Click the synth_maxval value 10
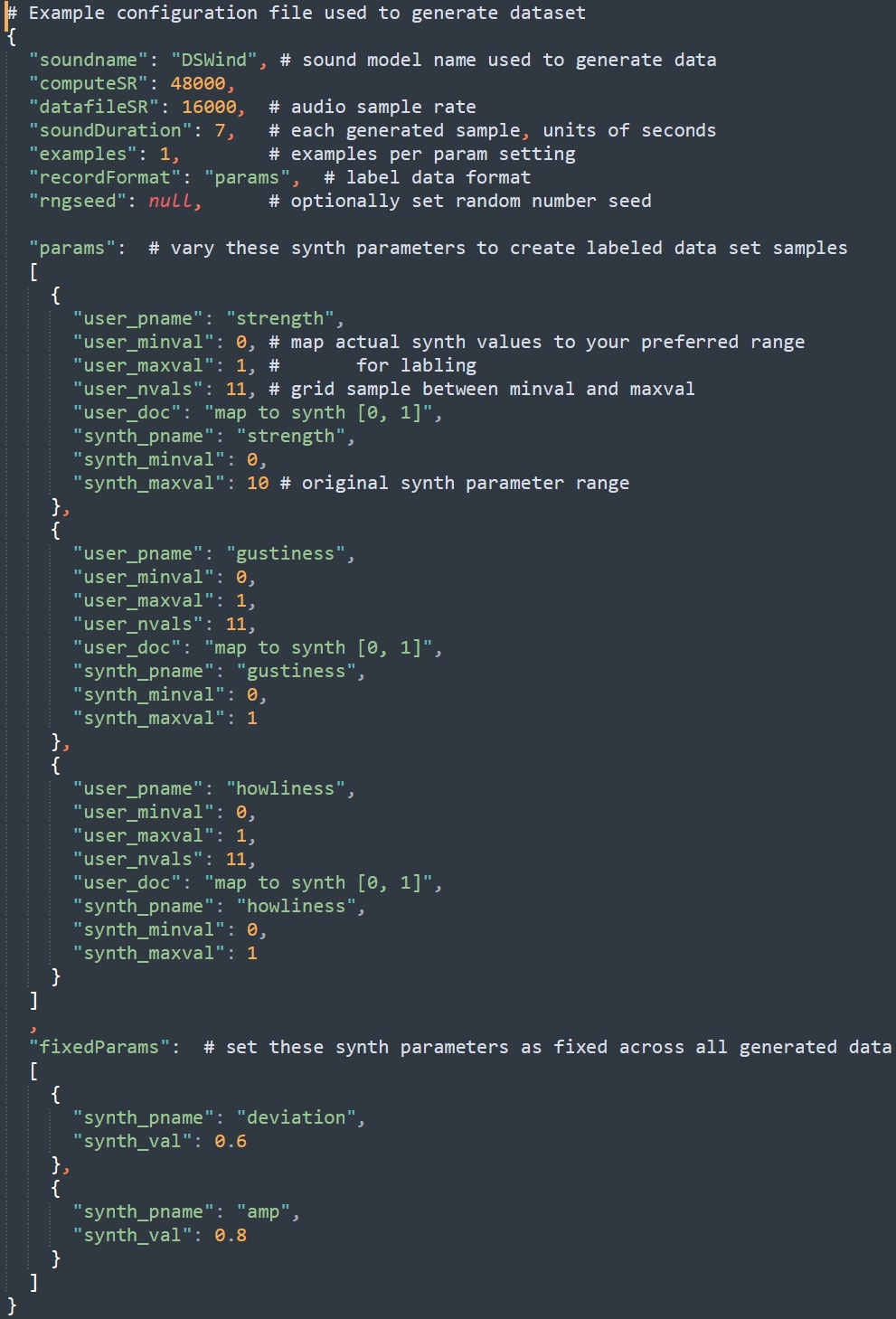The height and width of the screenshot is (1319, 896). pos(258,483)
